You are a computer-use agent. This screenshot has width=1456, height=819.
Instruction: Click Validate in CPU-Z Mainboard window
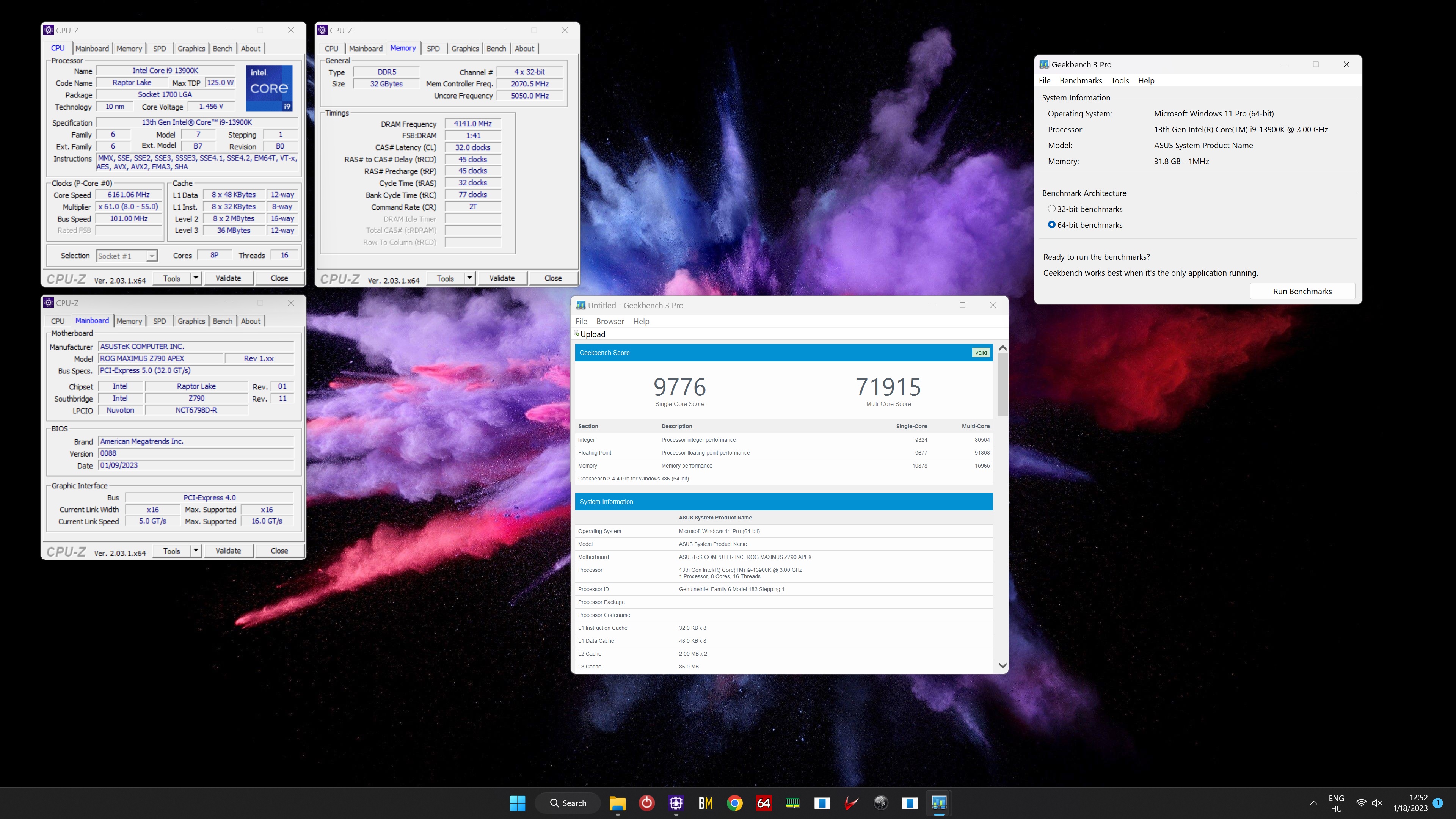(x=228, y=551)
